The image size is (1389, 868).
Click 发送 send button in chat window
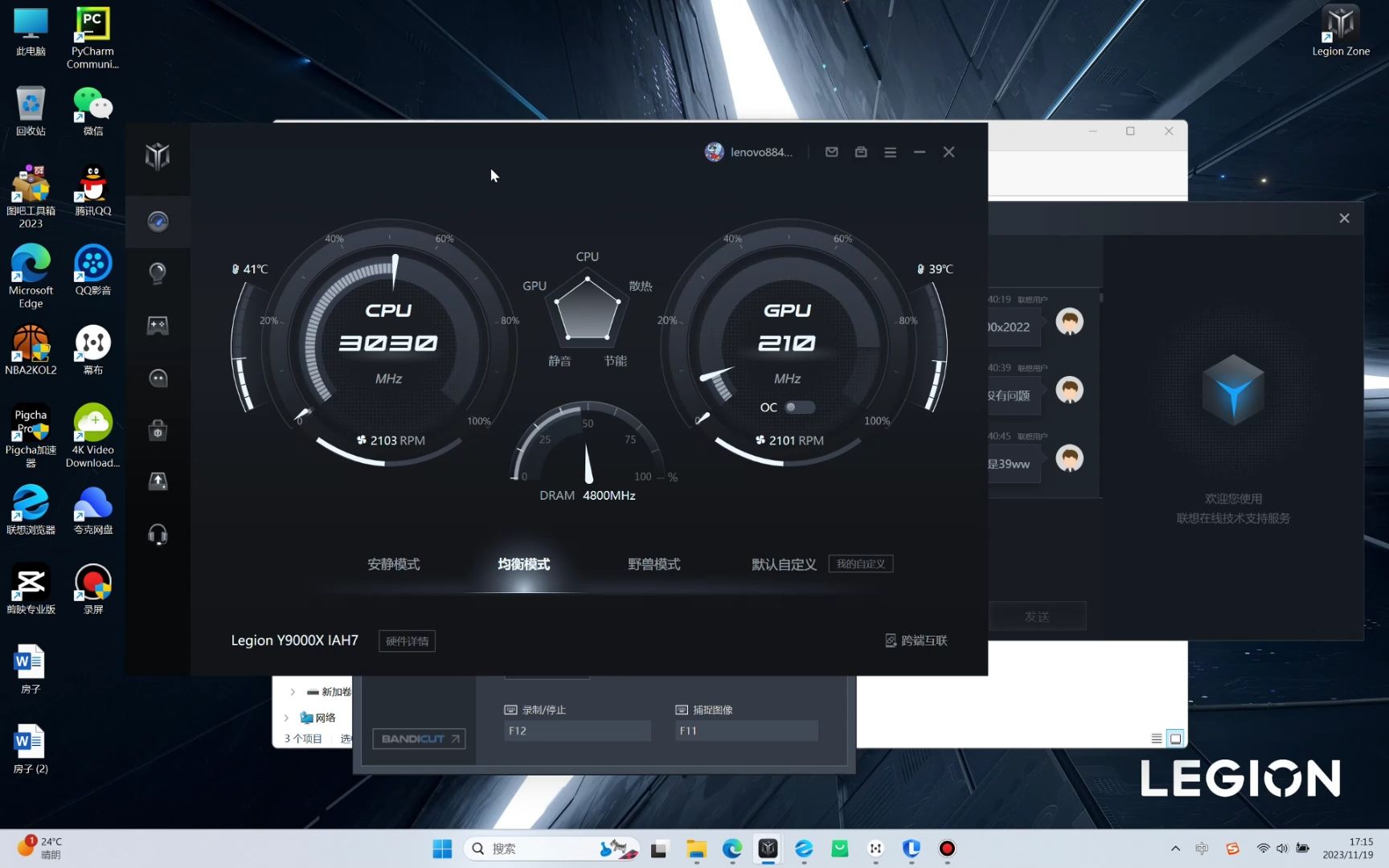(1037, 616)
